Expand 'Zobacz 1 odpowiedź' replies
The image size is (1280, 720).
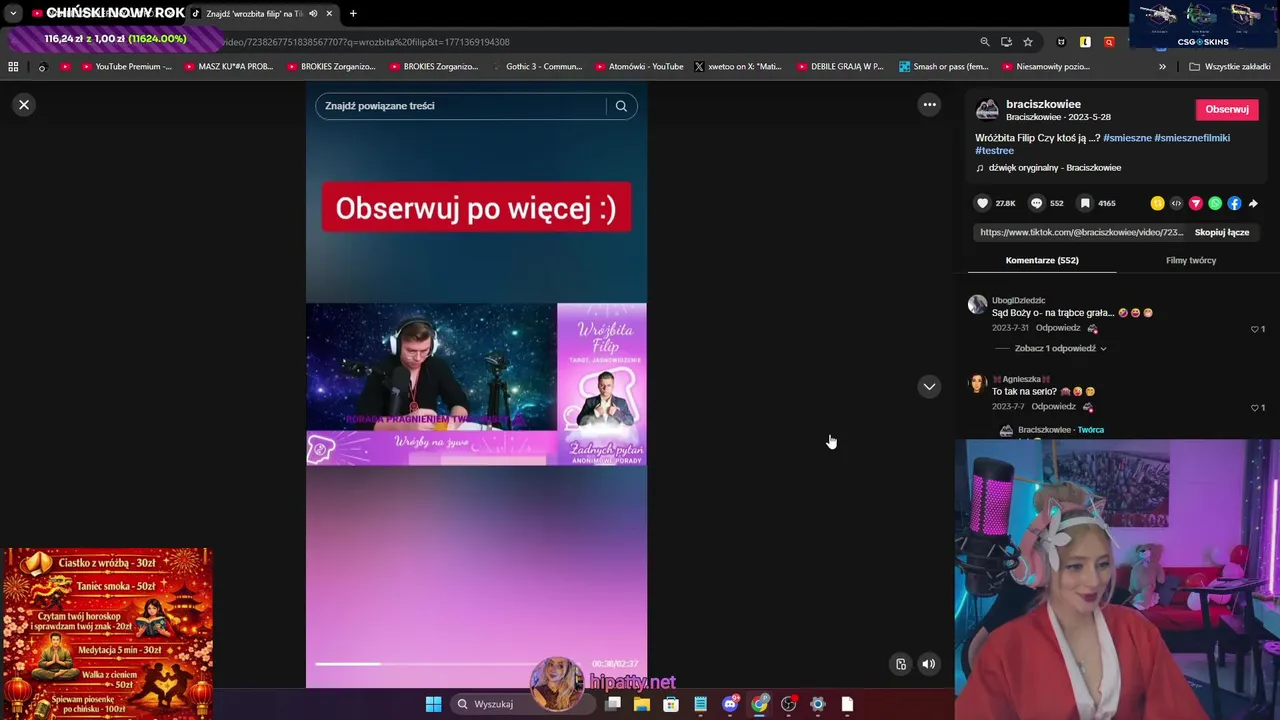(1060, 348)
